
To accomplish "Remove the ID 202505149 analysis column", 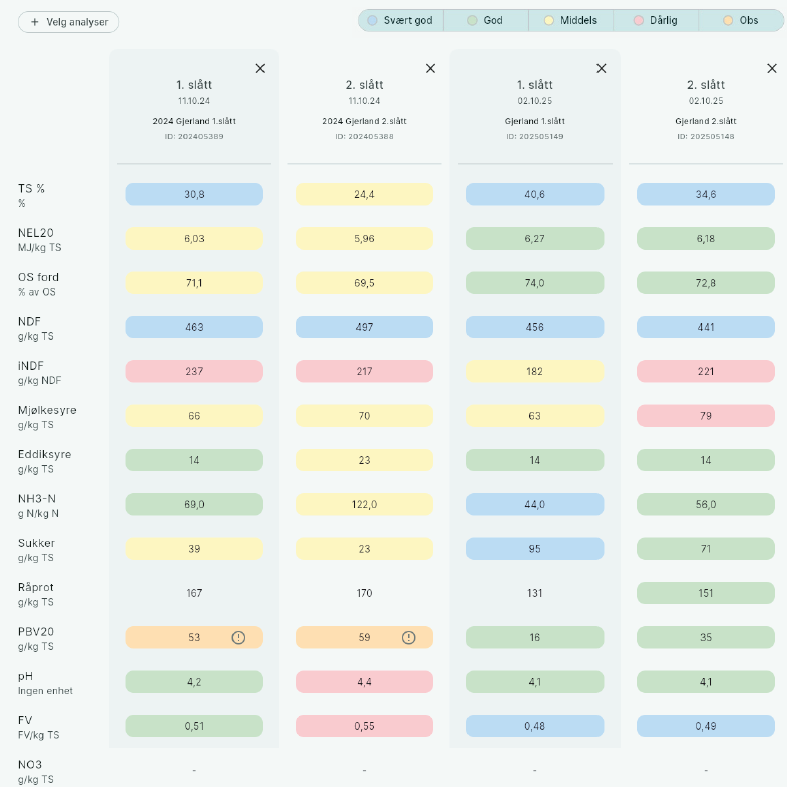I will 601,68.
